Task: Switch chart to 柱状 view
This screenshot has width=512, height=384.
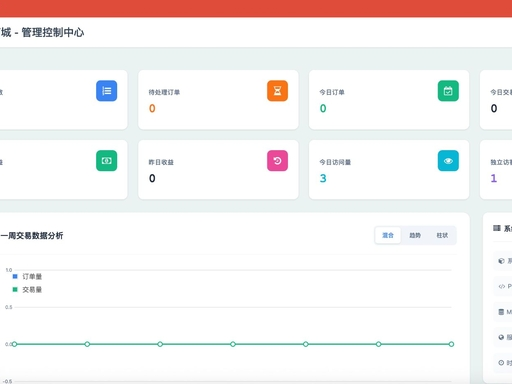Action: coord(442,235)
